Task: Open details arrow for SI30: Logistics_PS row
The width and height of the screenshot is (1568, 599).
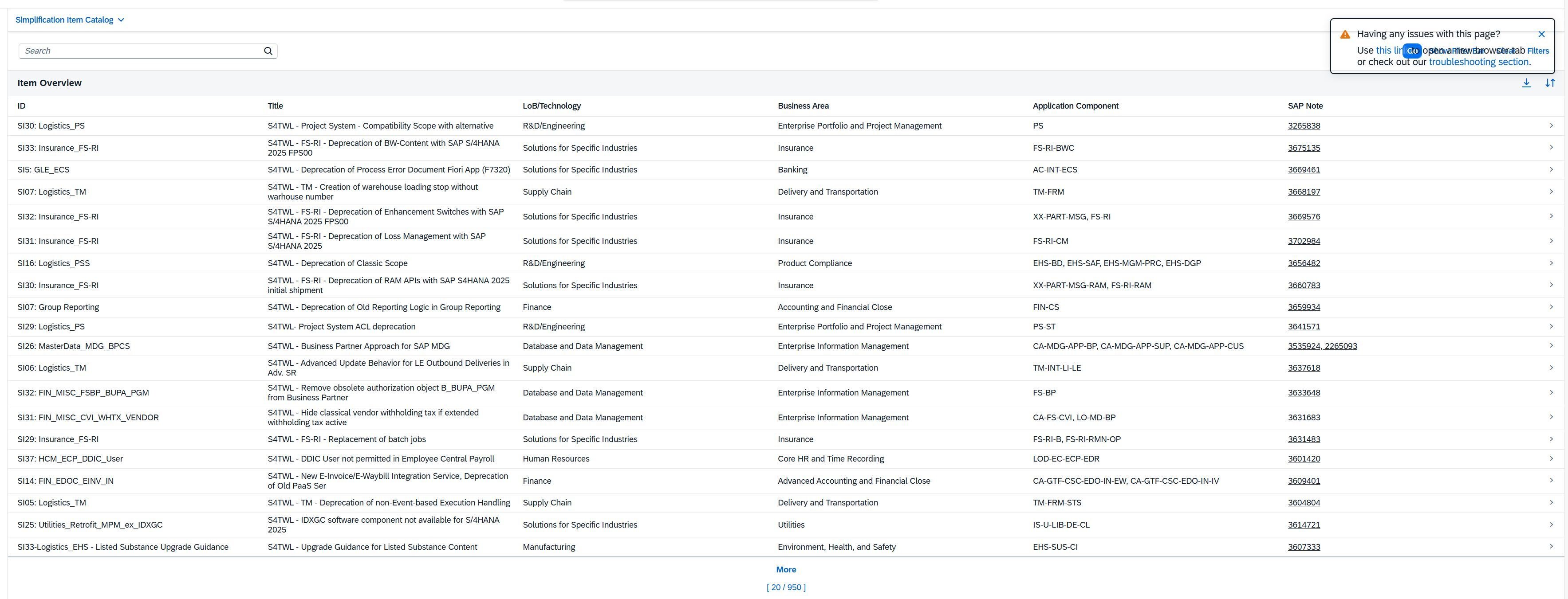Action: coord(1551,126)
